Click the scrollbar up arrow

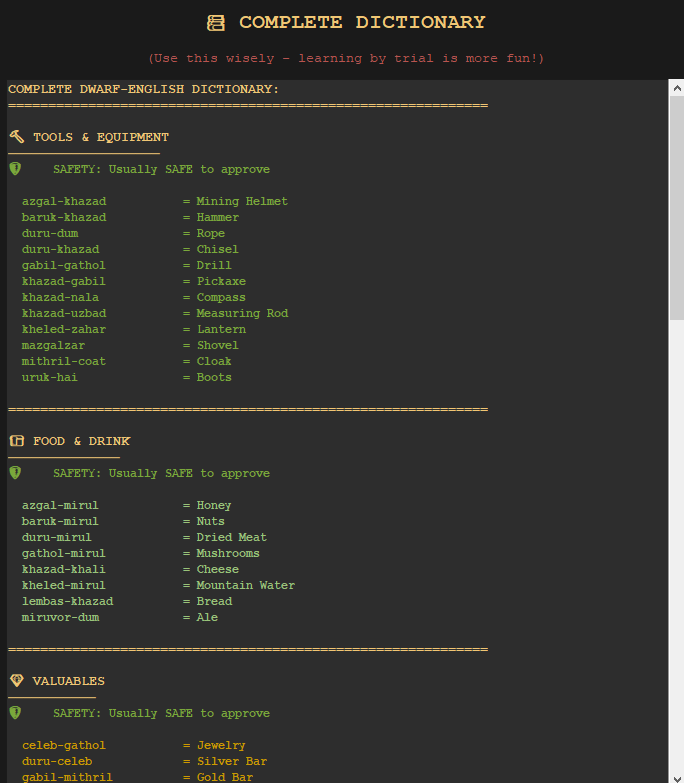click(677, 88)
